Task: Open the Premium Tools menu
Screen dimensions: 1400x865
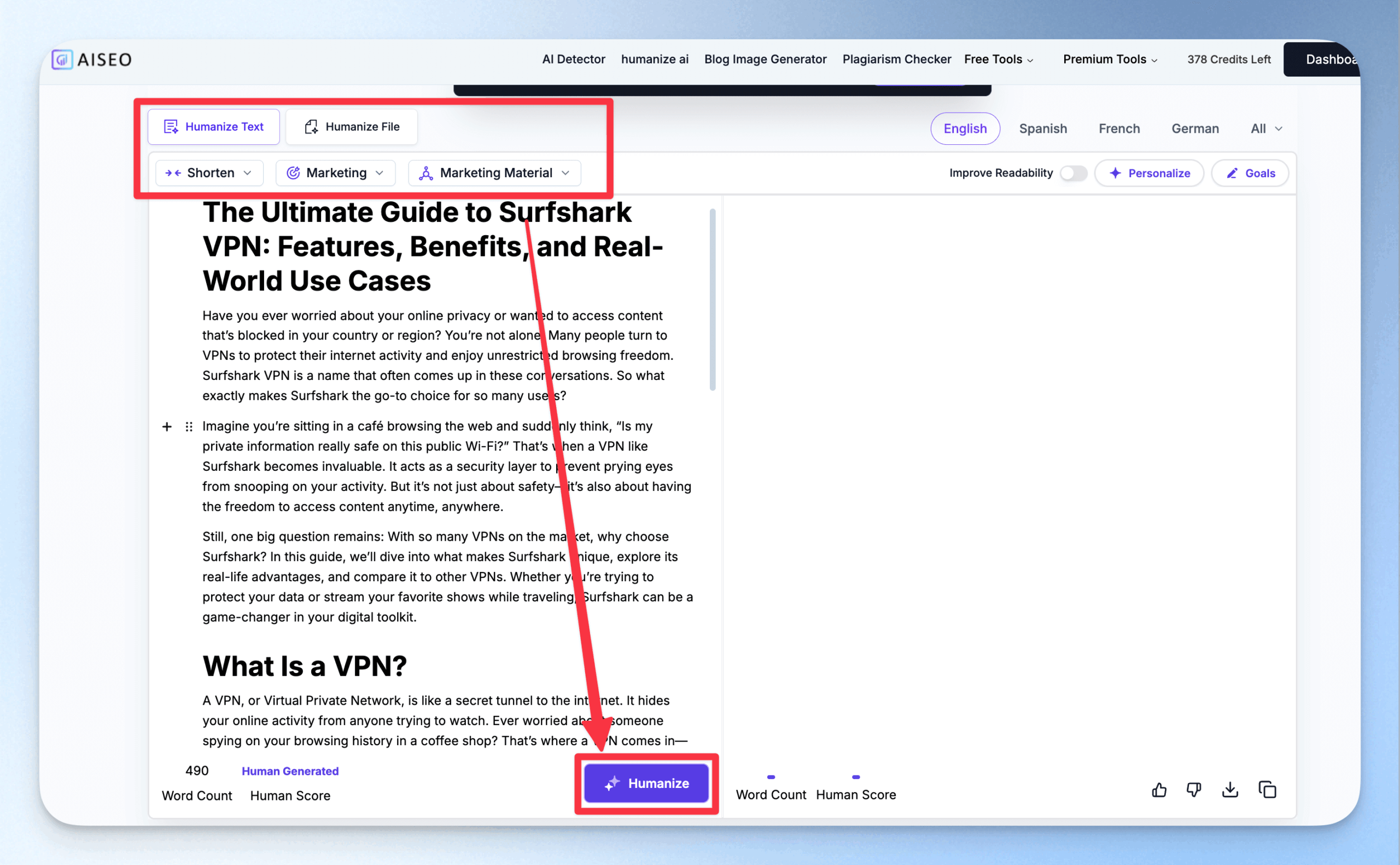Action: click(1110, 60)
